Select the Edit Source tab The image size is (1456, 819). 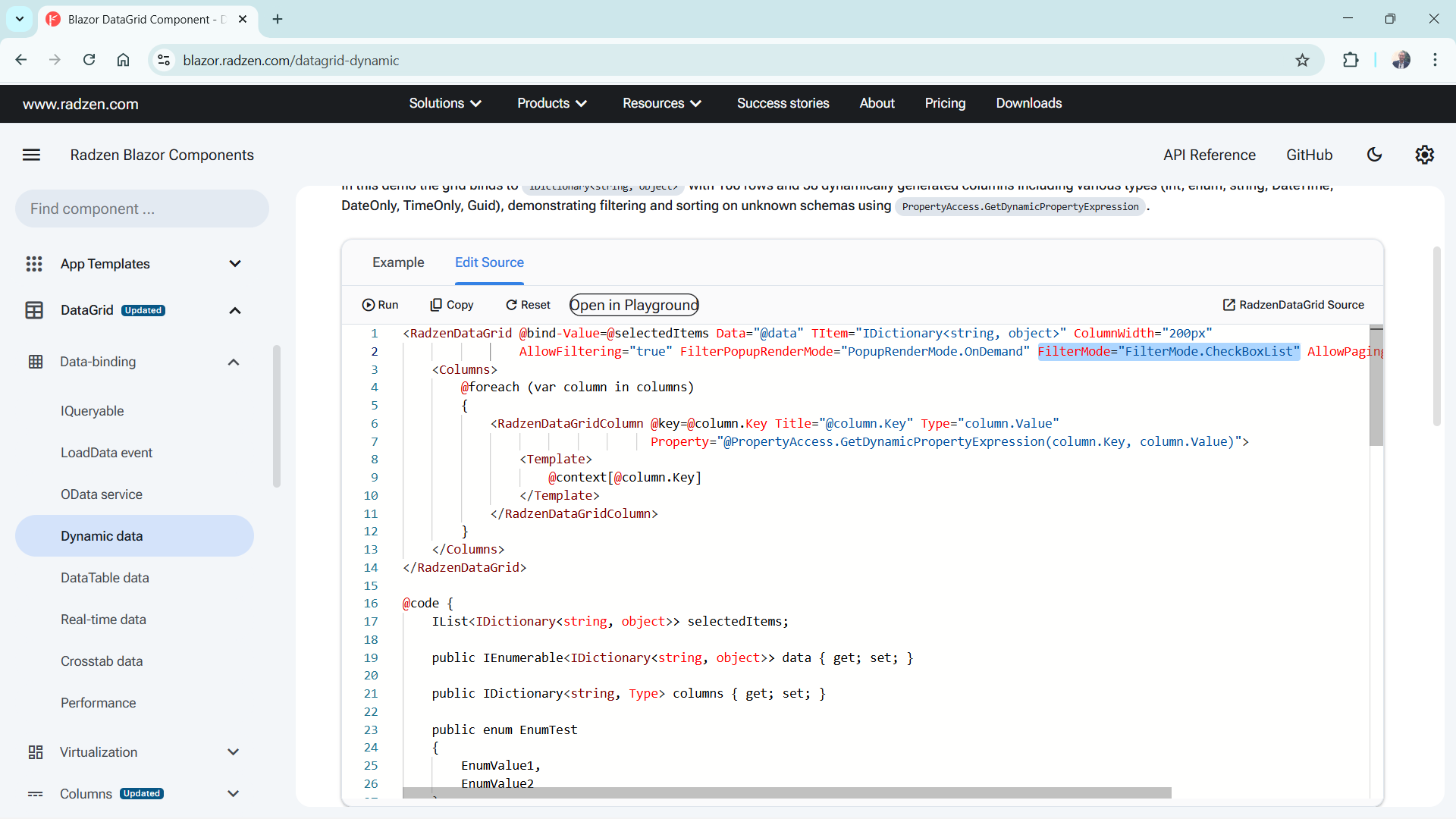pyautogui.click(x=489, y=262)
